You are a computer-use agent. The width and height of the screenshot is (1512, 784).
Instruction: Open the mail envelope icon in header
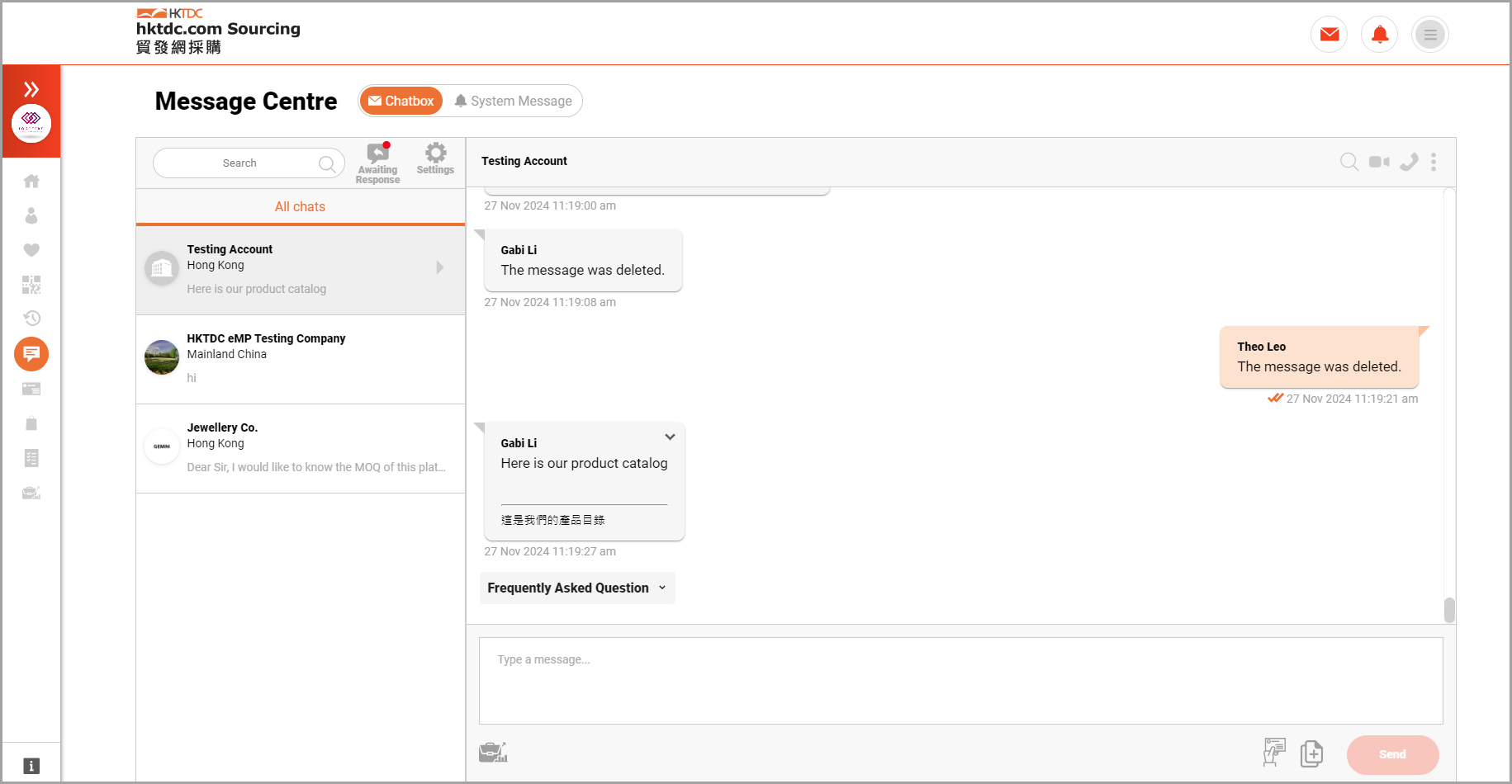tap(1329, 35)
